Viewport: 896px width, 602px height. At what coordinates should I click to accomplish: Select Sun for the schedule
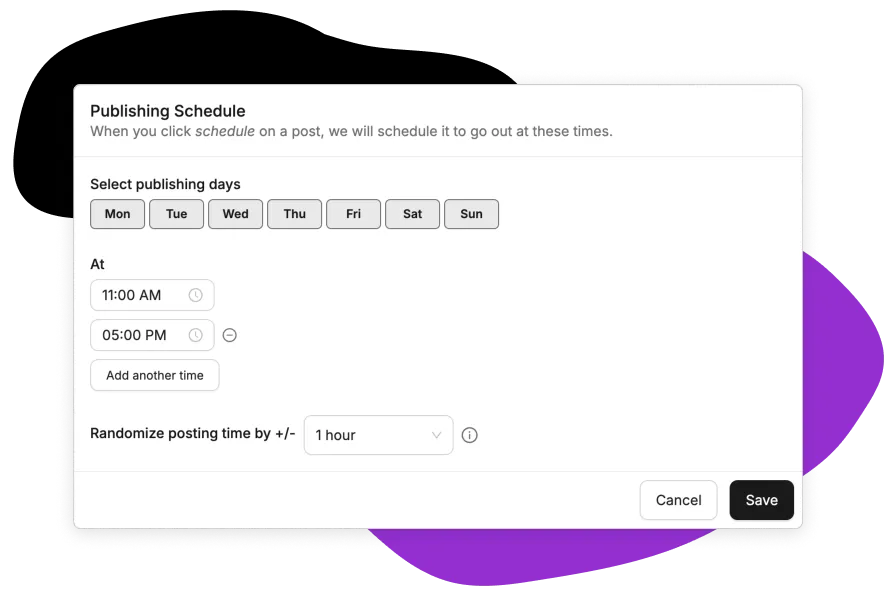pyautogui.click(x=471, y=213)
